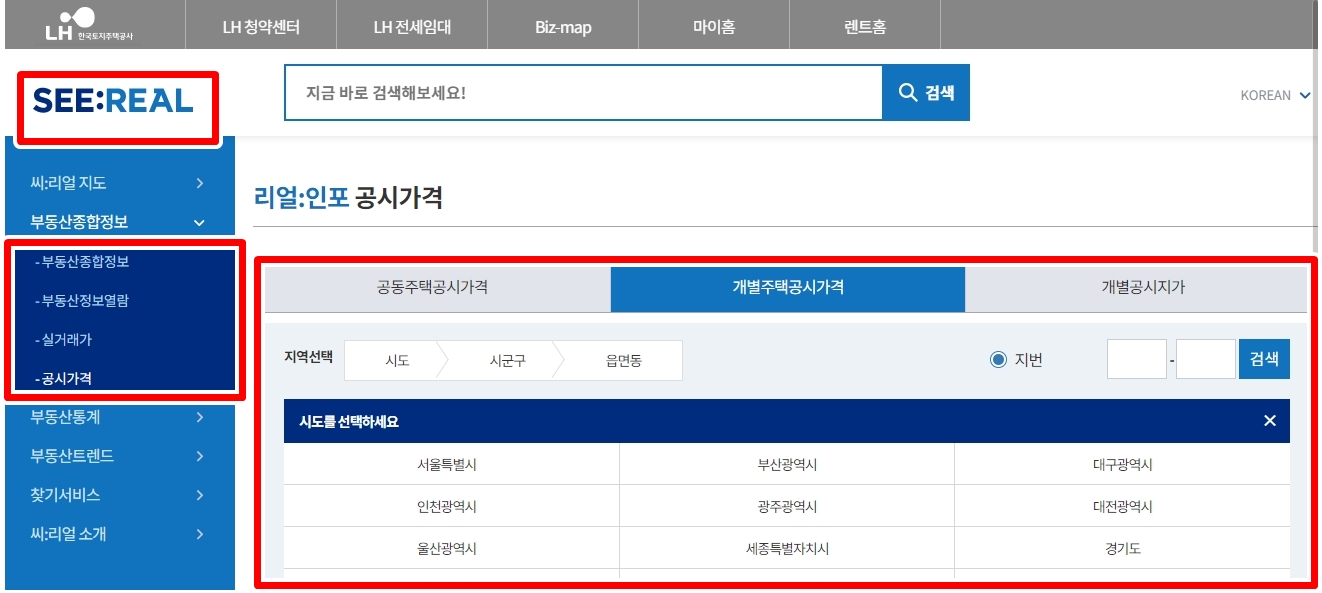Select the 지번 radio button
Image resolution: width=1322 pixels, height=593 pixels.
[998, 360]
